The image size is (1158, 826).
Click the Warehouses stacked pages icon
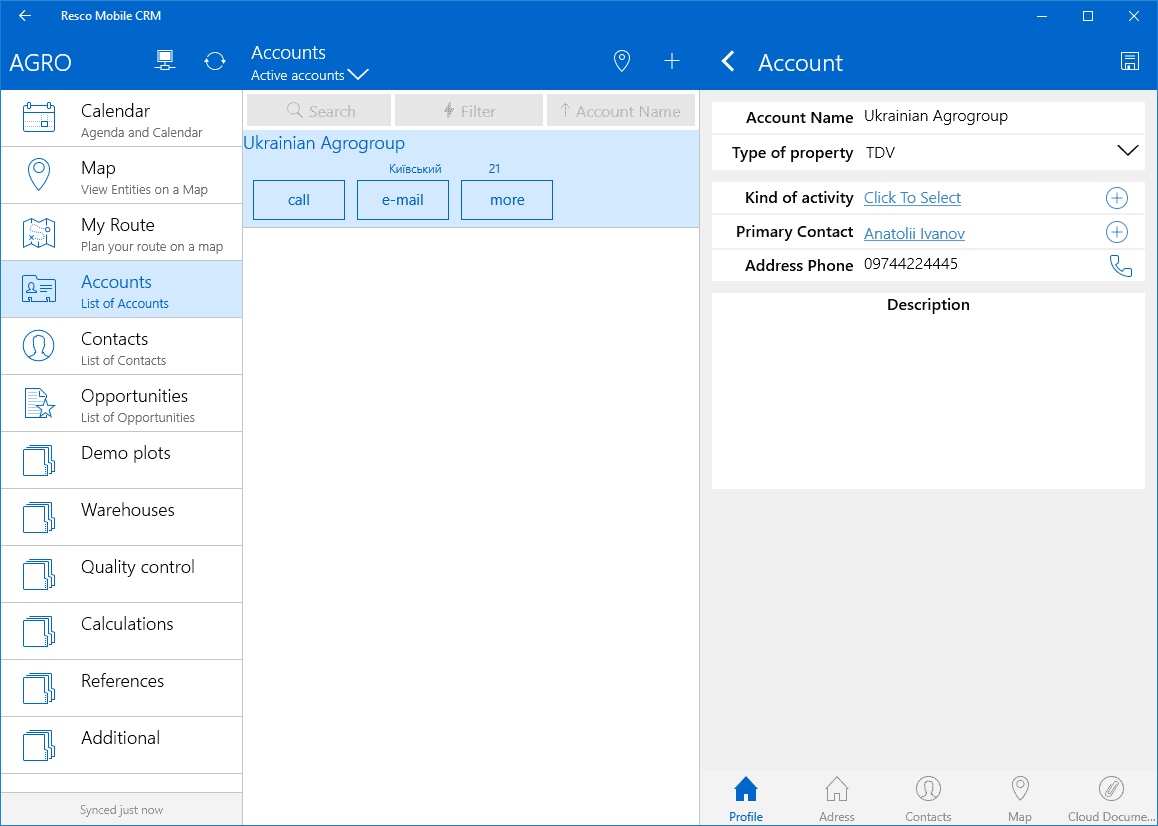(x=39, y=516)
